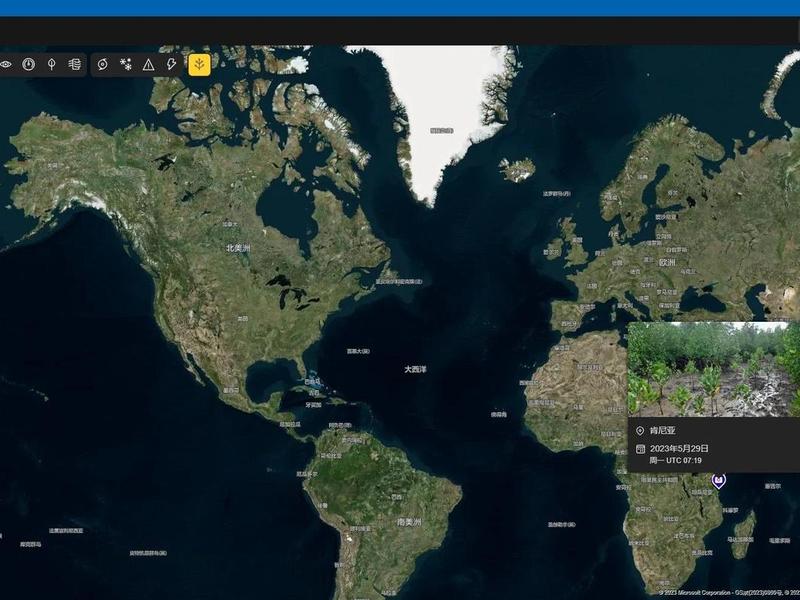Click the 2023年5月29日 date text

[679, 448]
